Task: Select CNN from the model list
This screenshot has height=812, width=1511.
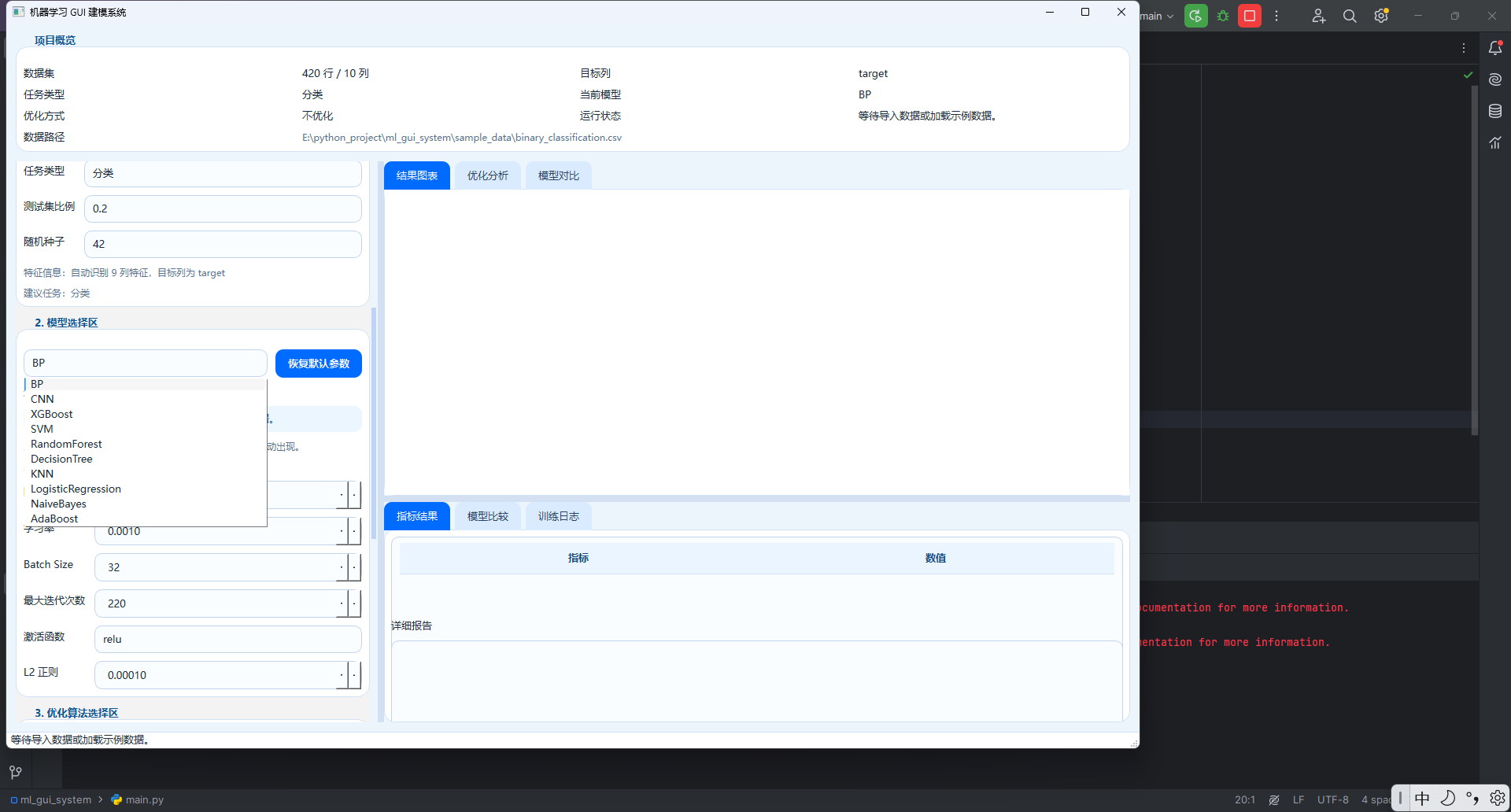Action: click(x=146, y=399)
